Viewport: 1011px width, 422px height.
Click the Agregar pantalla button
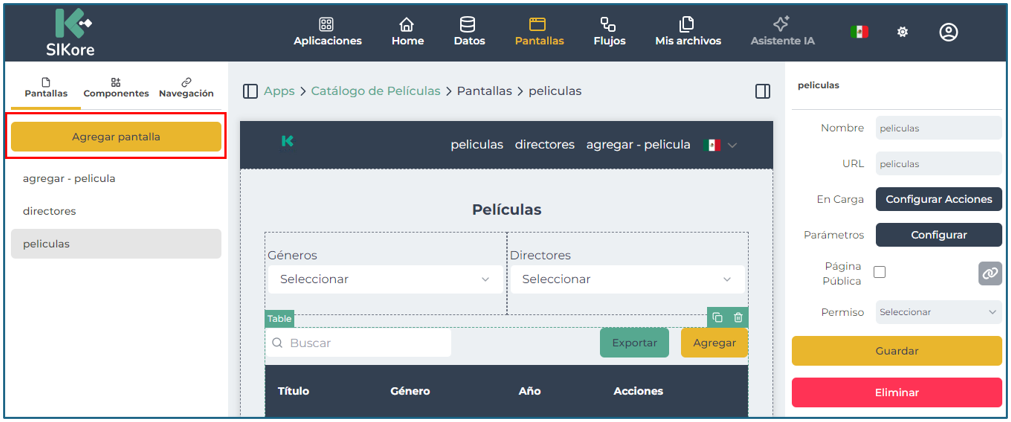pyautogui.click(x=116, y=137)
